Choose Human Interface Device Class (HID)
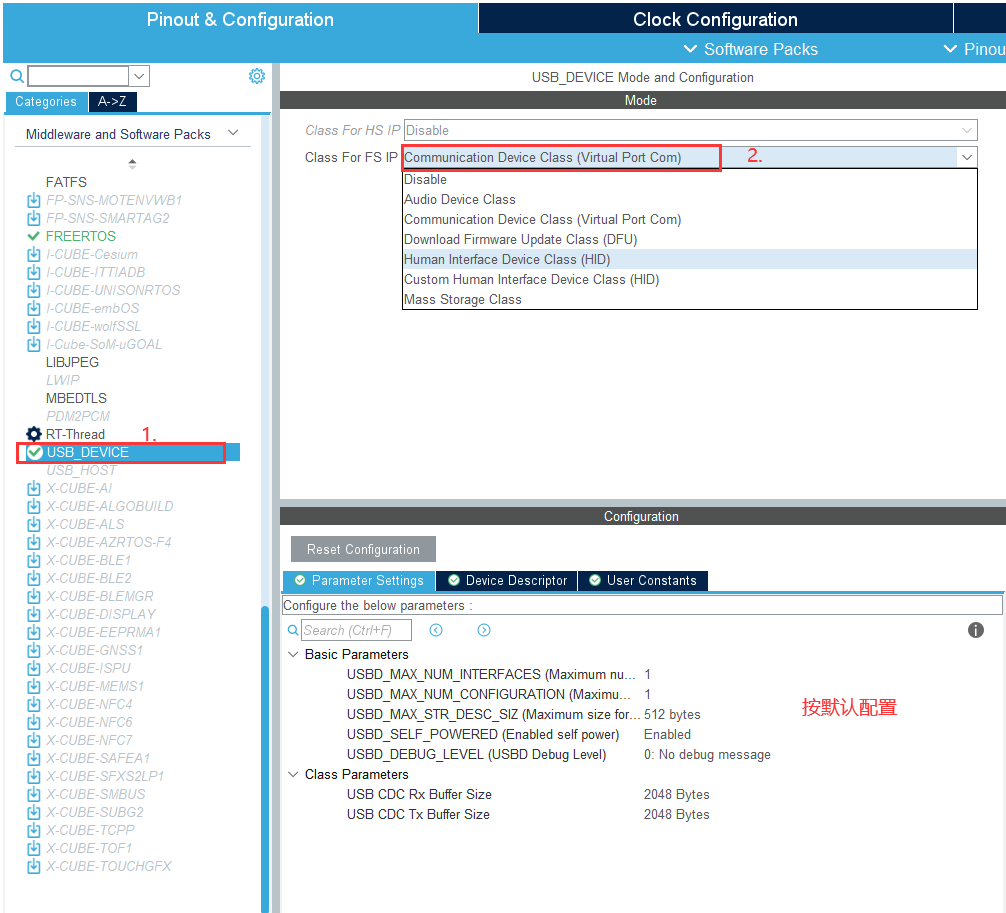 [x=690, y=259]
